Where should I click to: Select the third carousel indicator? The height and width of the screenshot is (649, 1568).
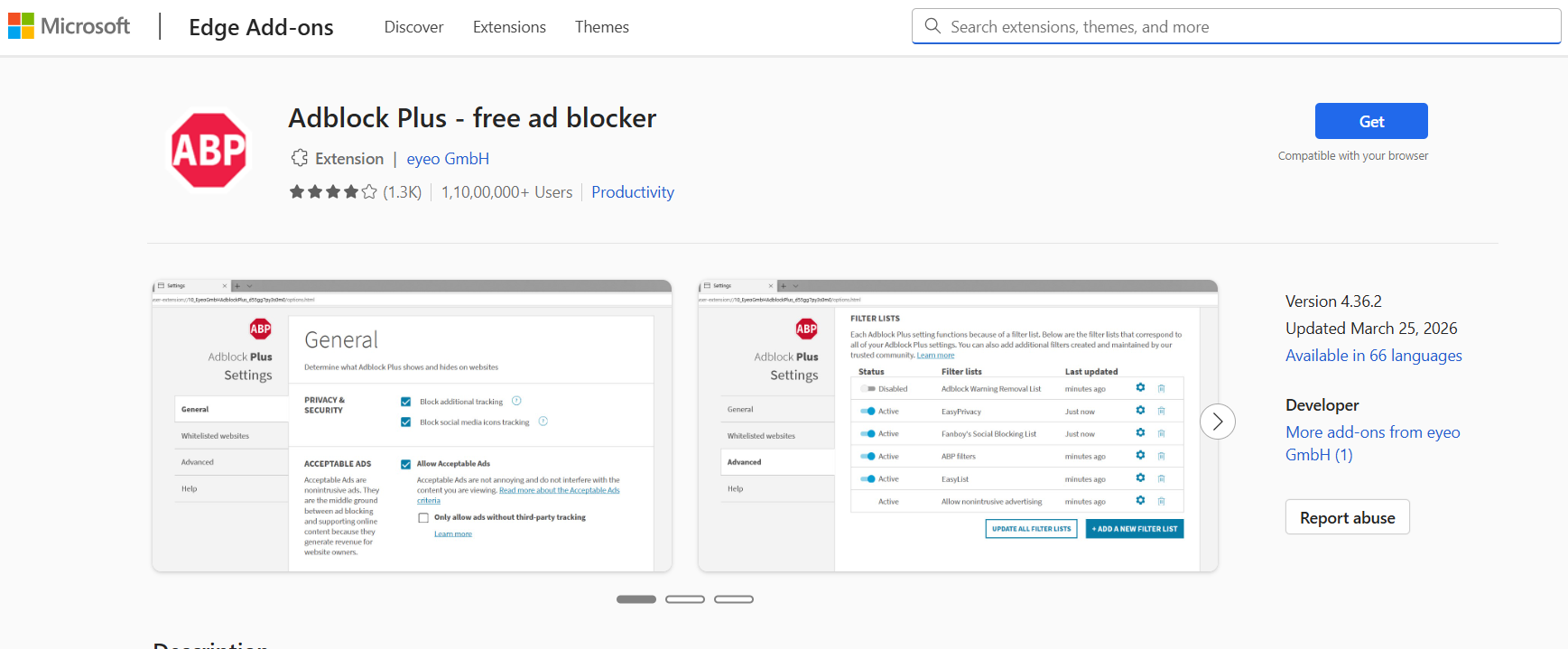[734, 599]
